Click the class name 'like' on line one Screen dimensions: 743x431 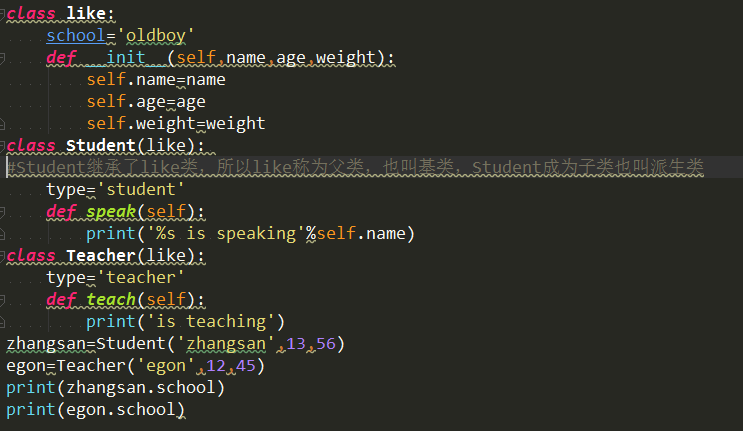coord(86,13)
